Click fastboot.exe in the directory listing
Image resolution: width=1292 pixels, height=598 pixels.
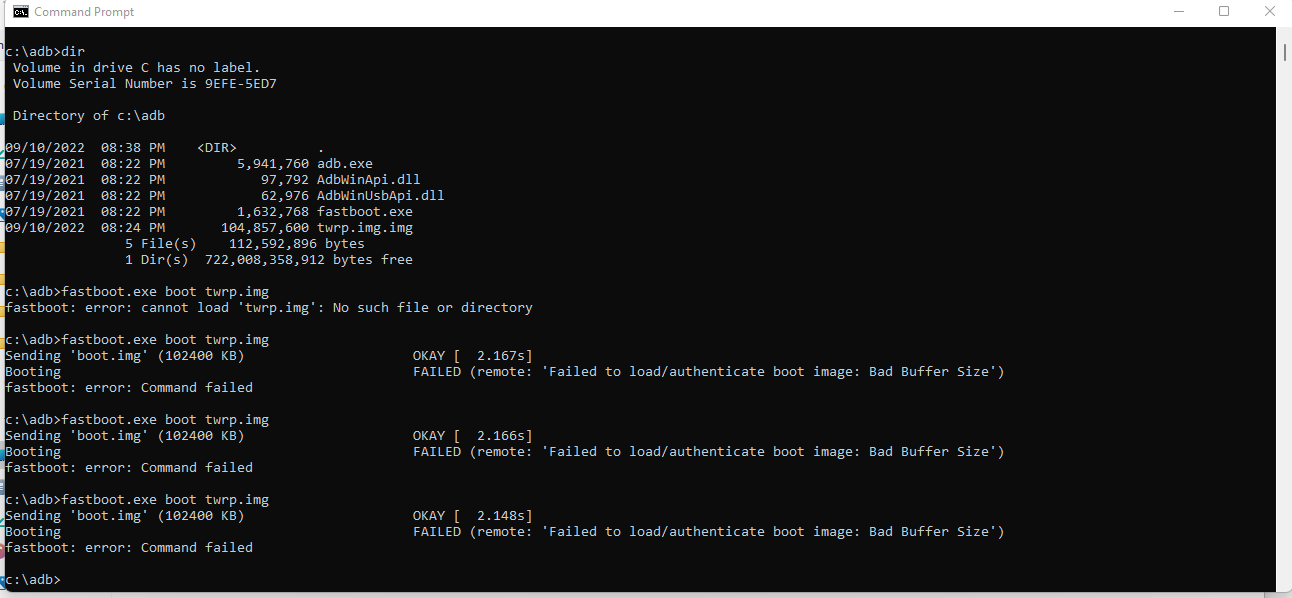[x=365, y=212]
